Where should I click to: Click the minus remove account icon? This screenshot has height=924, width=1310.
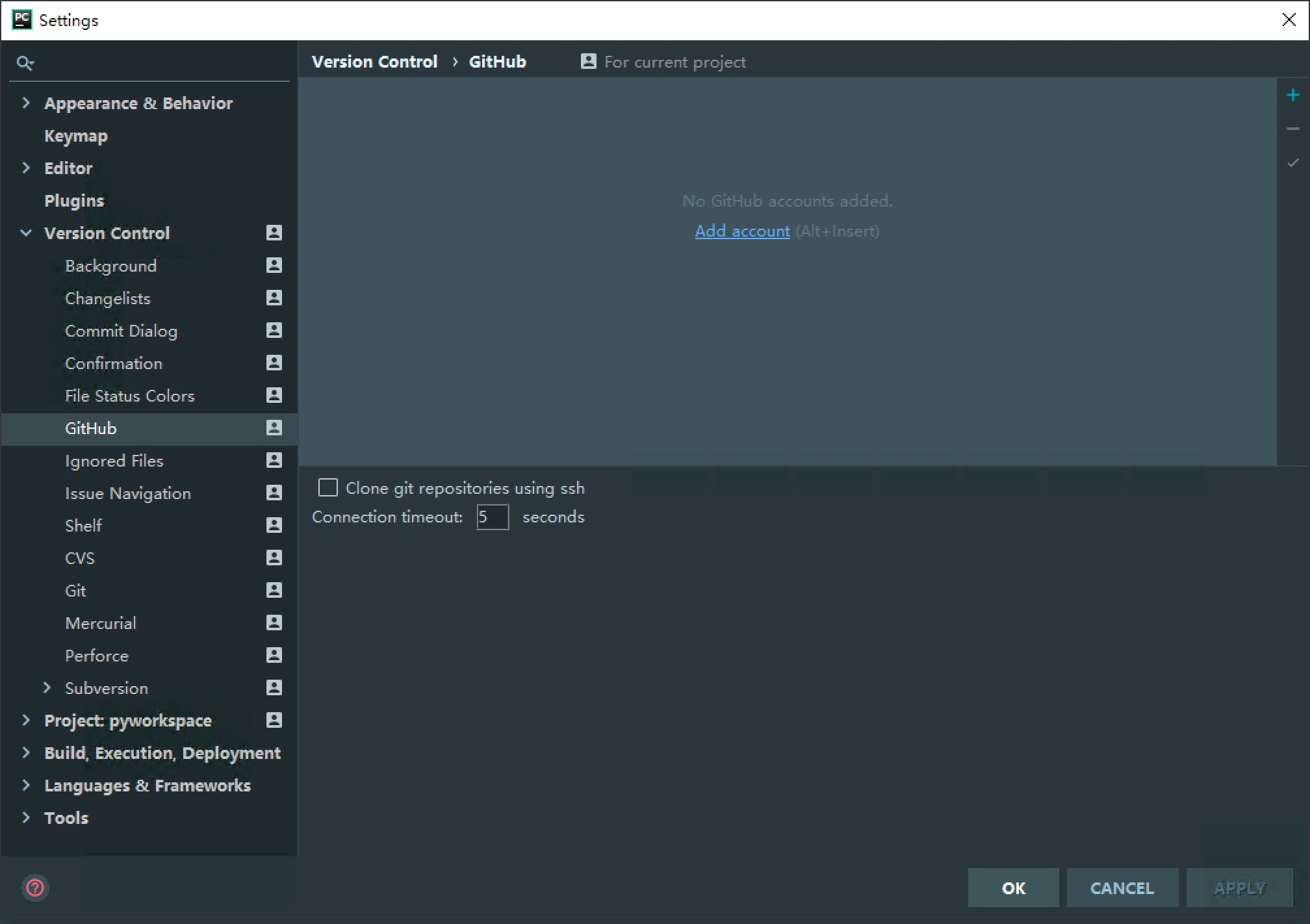click(x=1292, y=129)
